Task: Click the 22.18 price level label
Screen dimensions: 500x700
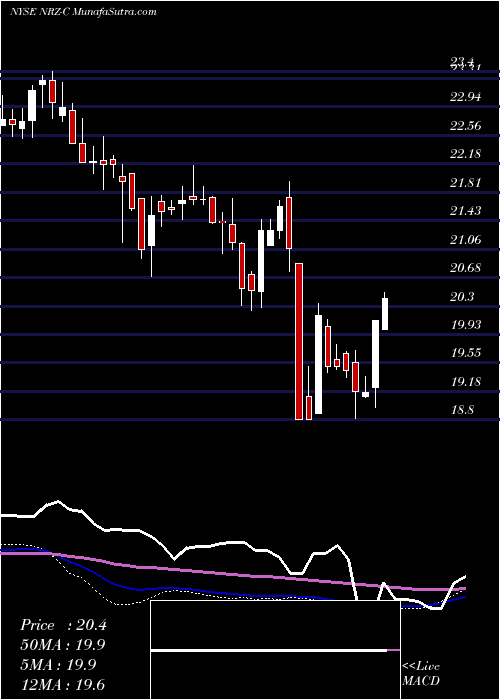Action: click(466, 154)
